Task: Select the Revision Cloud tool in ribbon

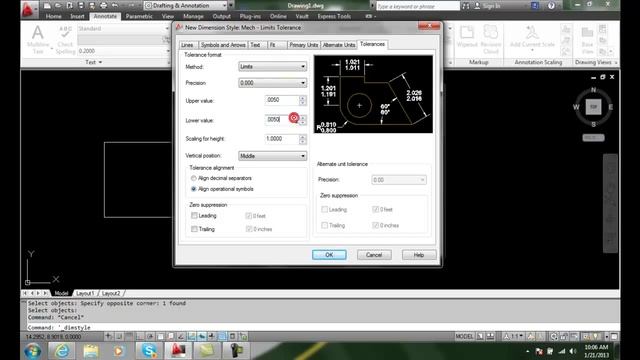Action: pyautogui.click(x=491, y=39)
